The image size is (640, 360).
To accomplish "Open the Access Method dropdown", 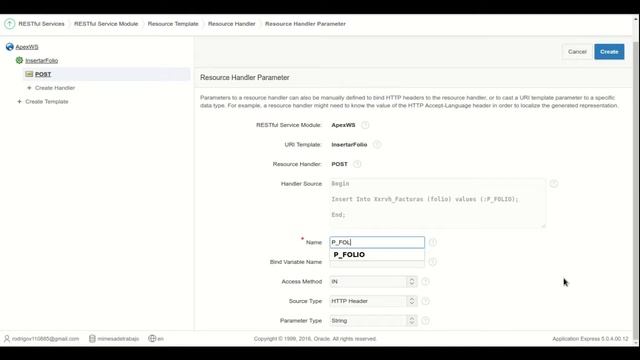I will (x=373, y=282).
